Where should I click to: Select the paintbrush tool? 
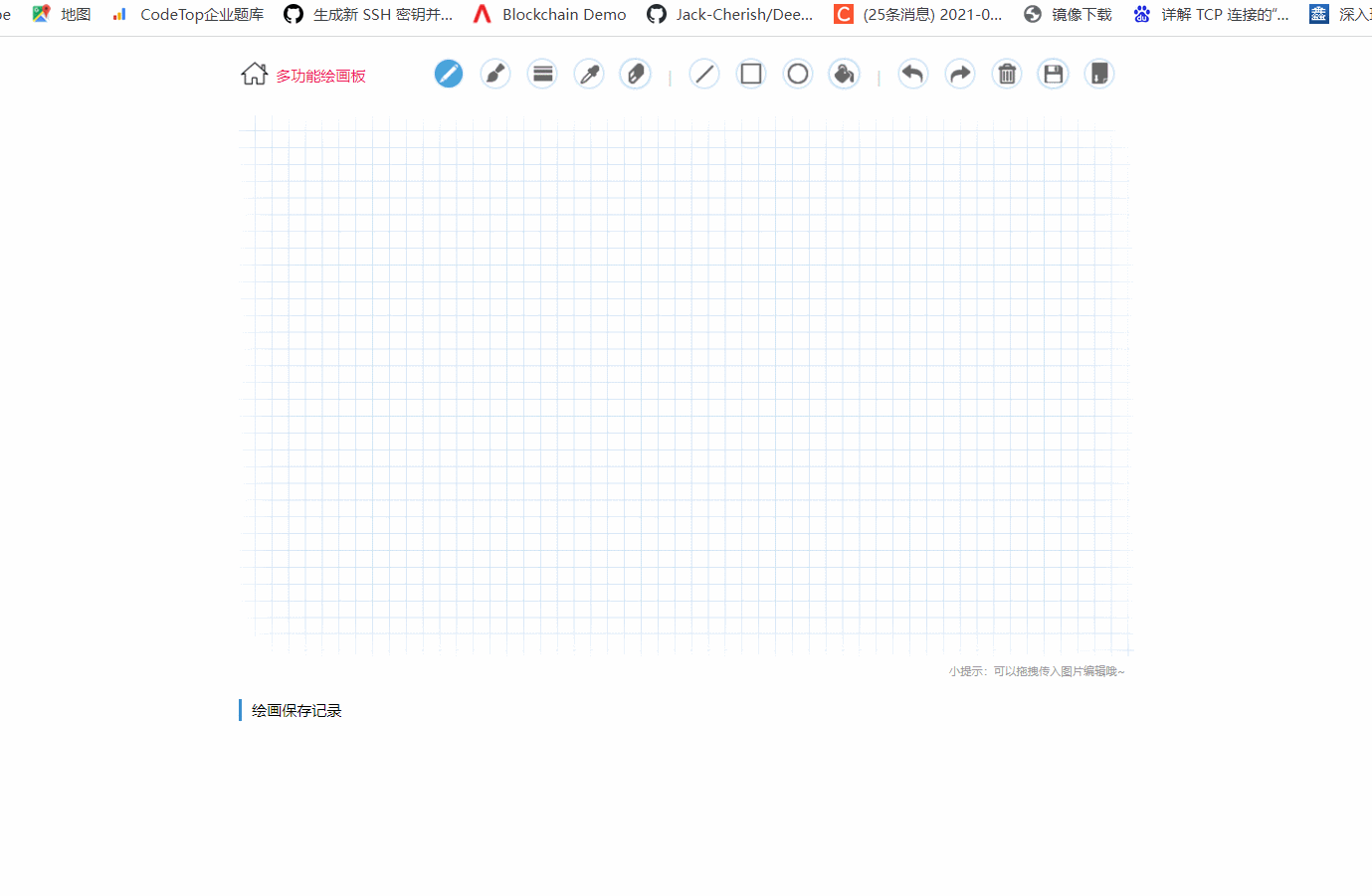point(495,74)
